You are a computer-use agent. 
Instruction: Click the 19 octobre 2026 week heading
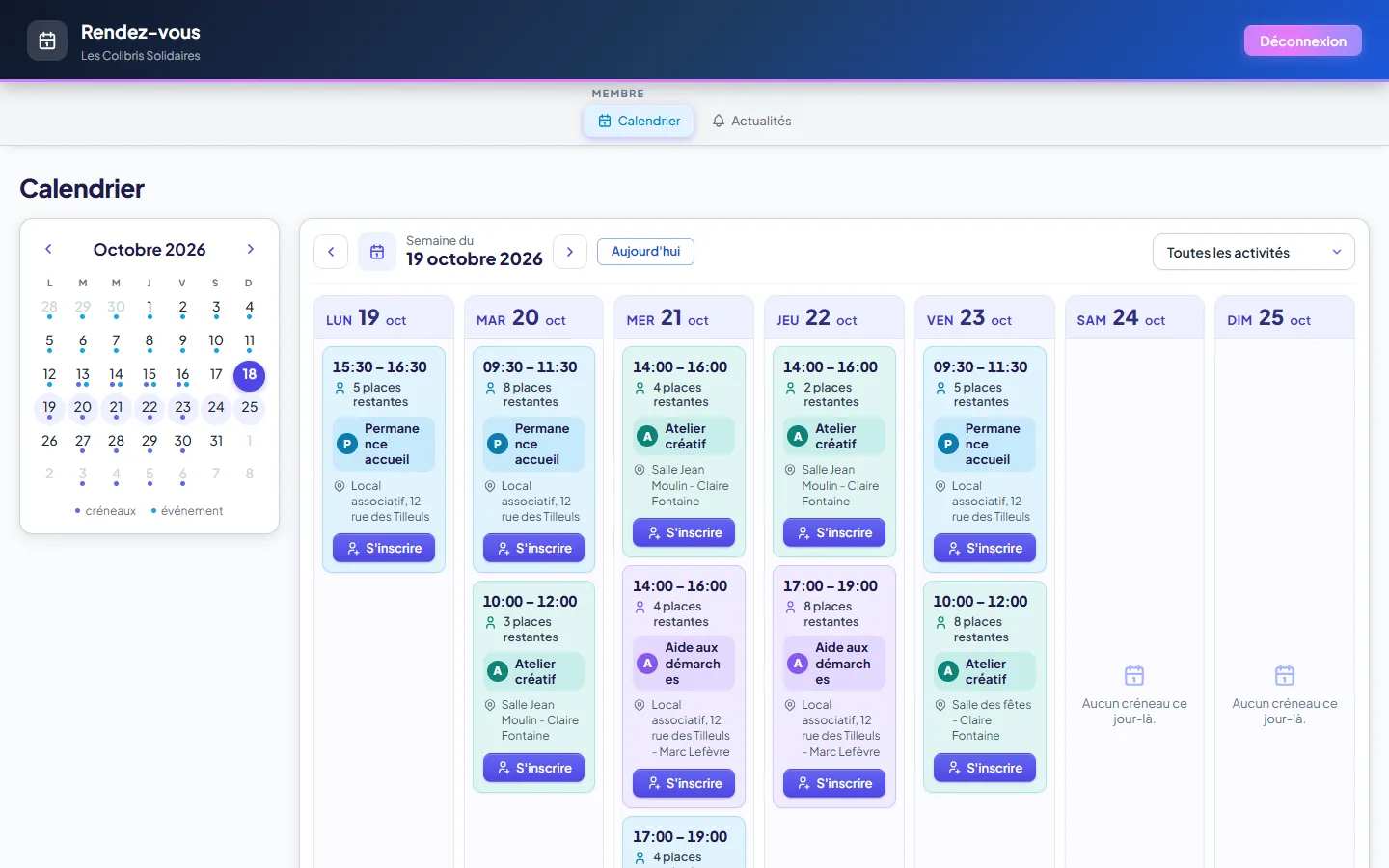coord(475,259)
